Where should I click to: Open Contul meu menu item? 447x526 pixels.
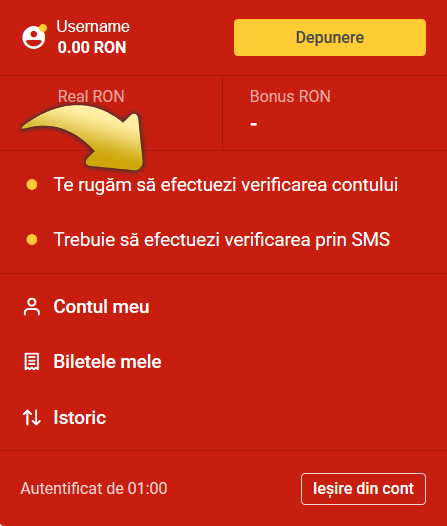coord(101,307)
